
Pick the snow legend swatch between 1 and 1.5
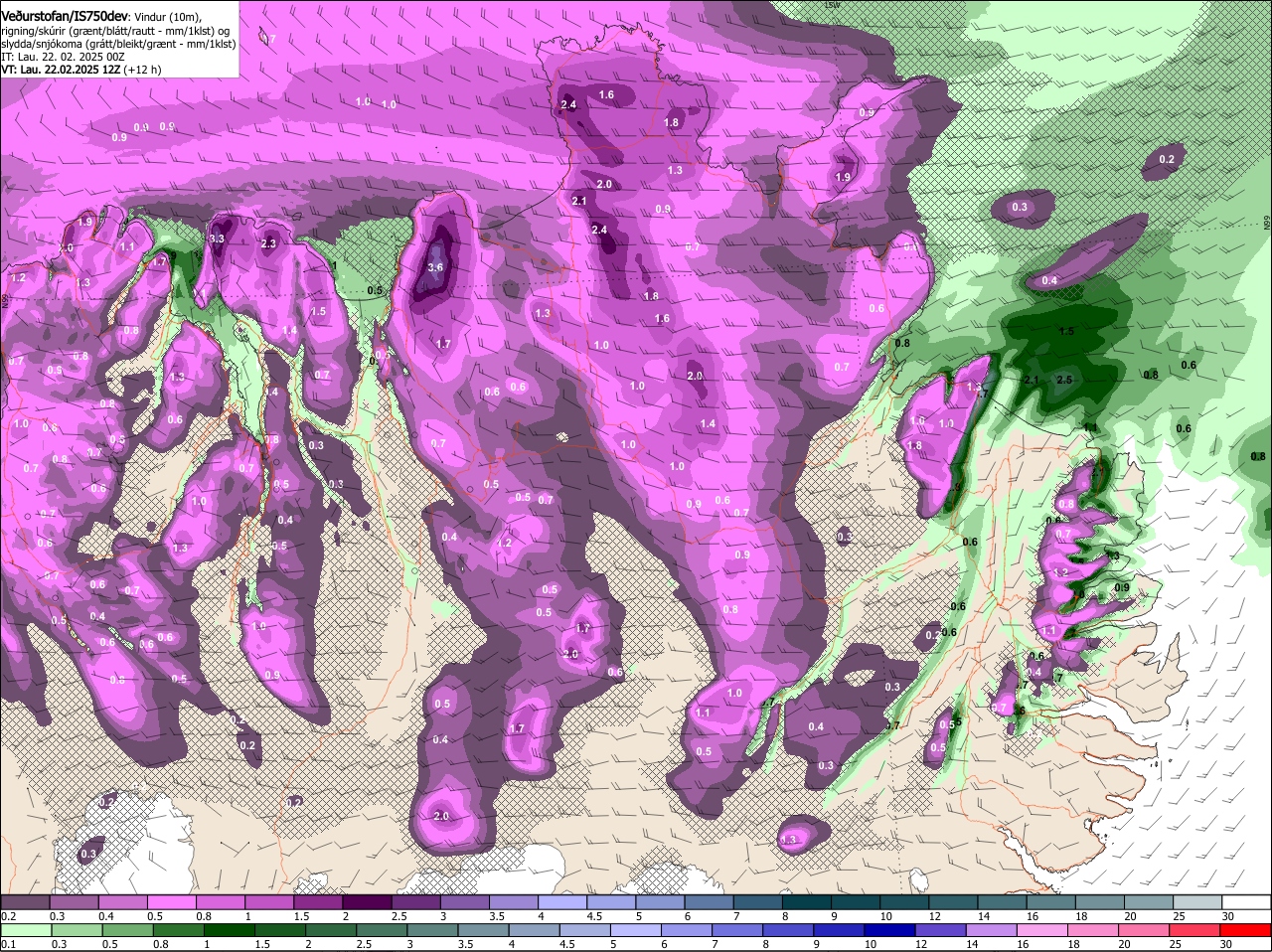(x=268, y=901)
